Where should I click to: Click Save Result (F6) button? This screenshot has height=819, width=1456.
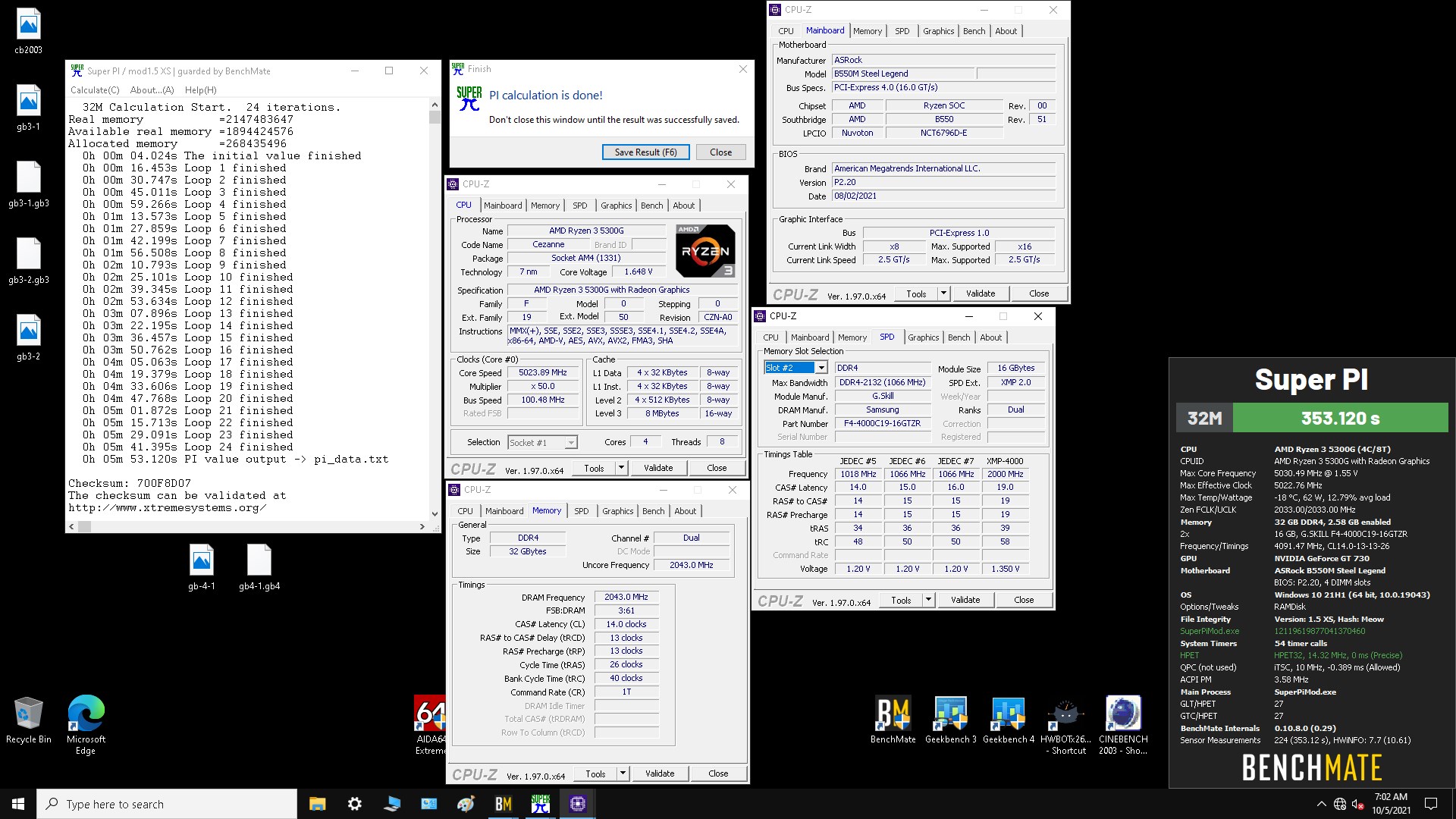click(x=645, y=152)
